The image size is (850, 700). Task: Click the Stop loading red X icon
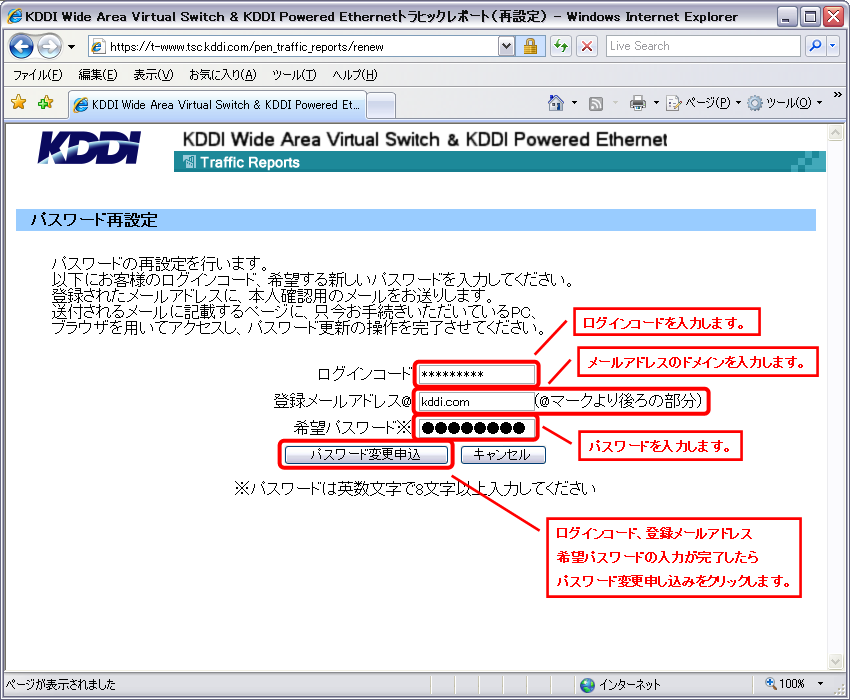click(587, 47)
